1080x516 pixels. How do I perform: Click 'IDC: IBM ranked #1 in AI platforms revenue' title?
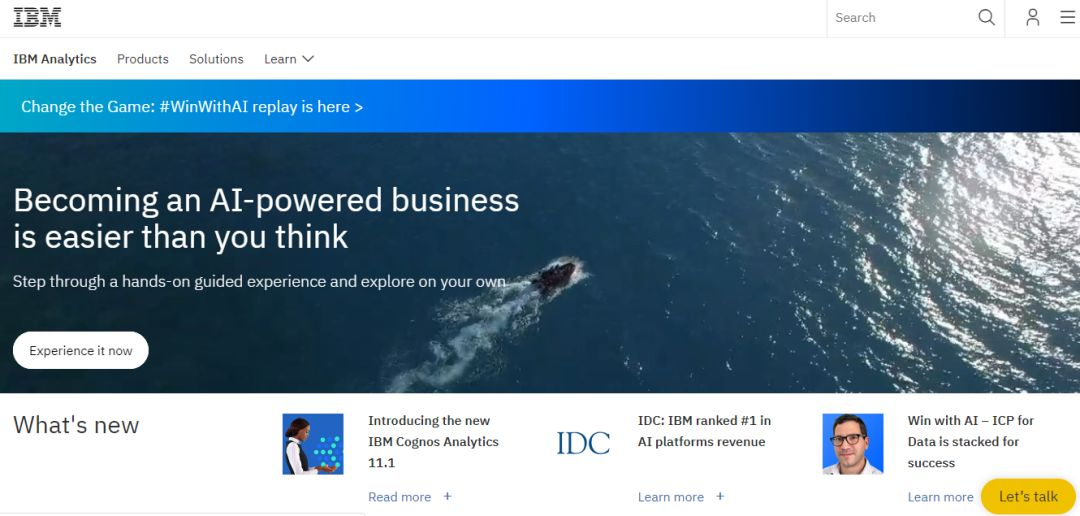coord(705,431)
